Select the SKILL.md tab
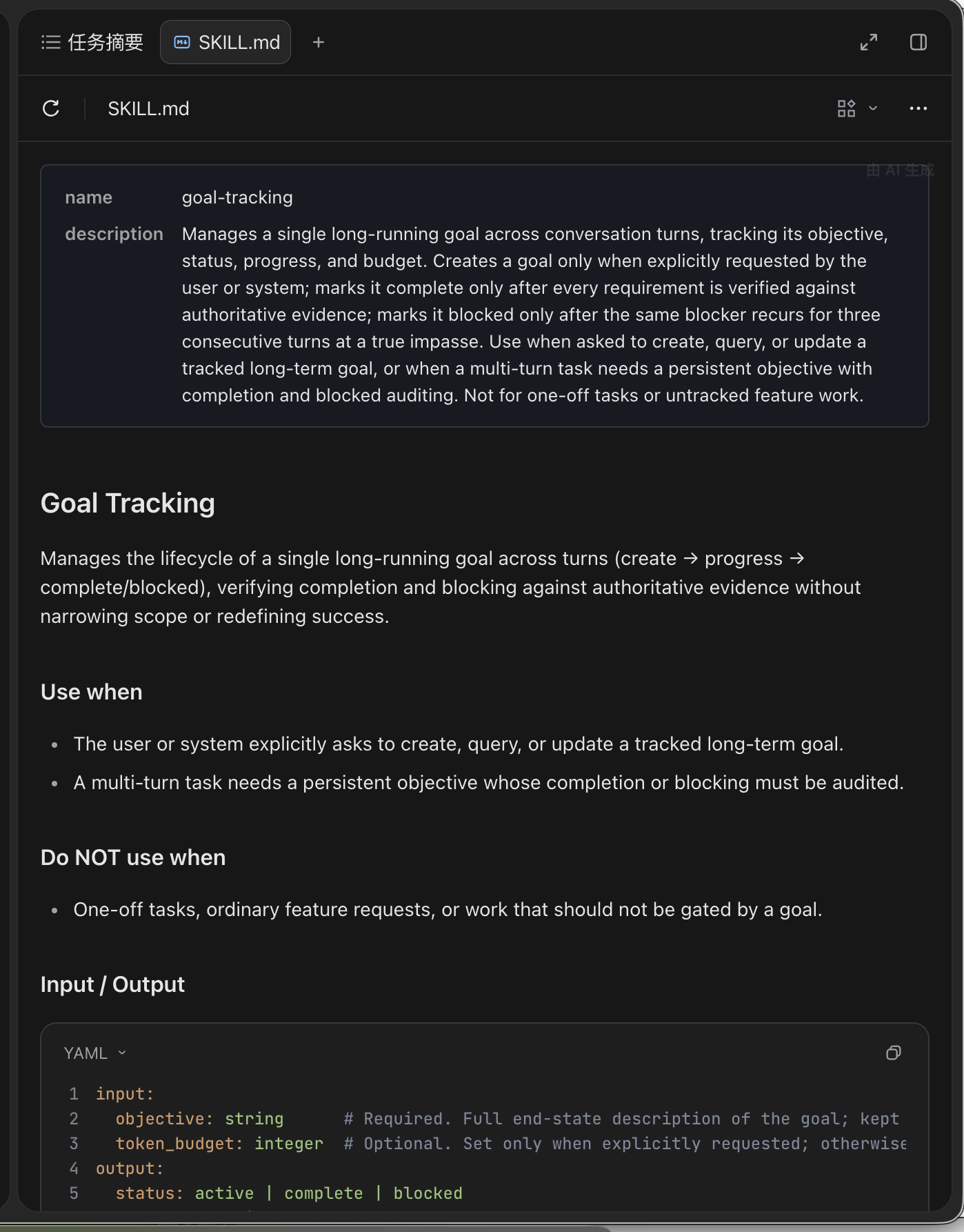Image resolution: width=964 pixels, height=1232 pixels. 225,42
